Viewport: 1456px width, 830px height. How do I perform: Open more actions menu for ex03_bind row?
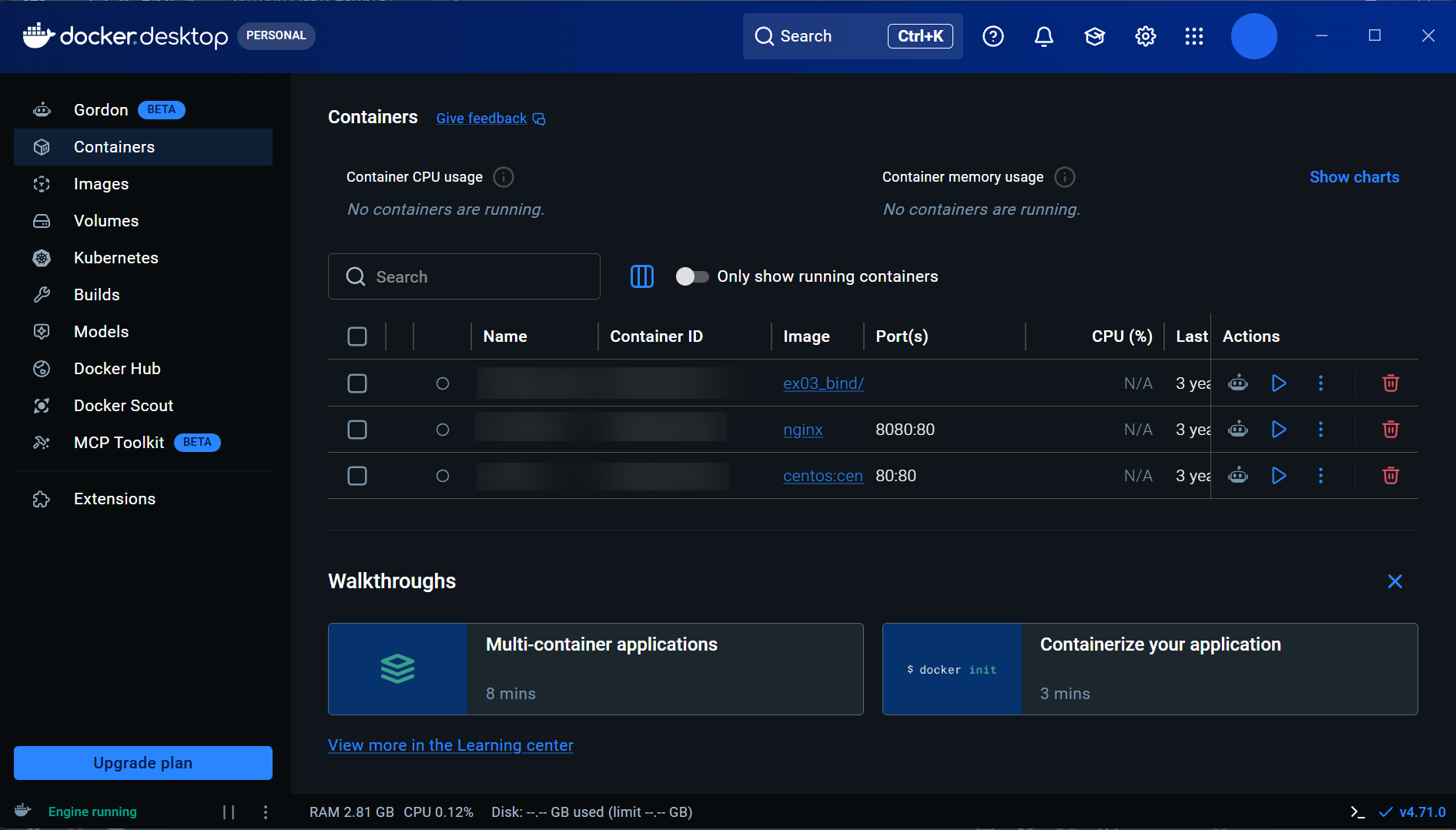click(1320, 383)
